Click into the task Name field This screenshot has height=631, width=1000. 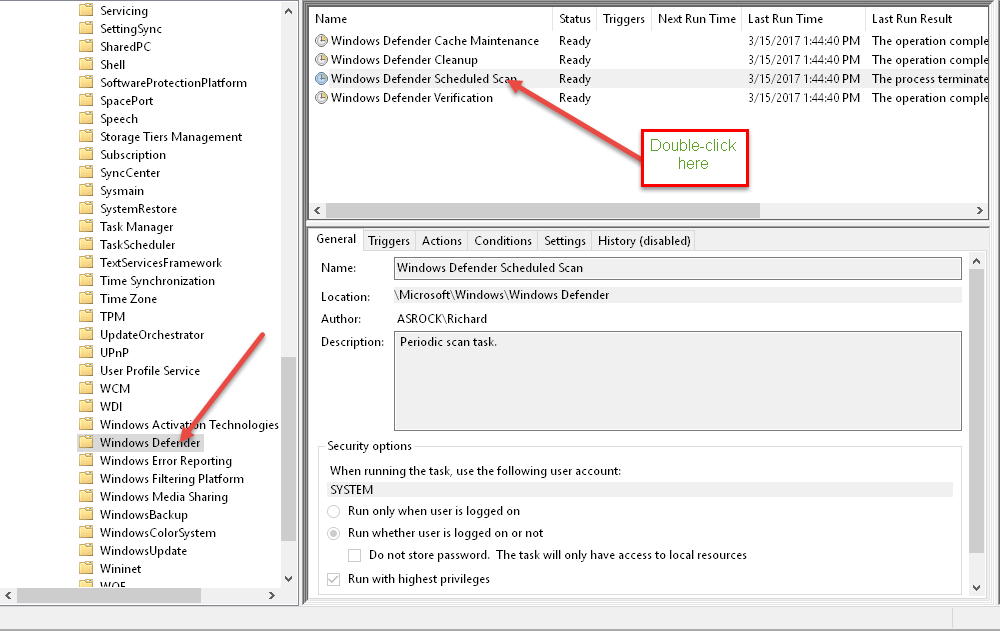[677, 268]
